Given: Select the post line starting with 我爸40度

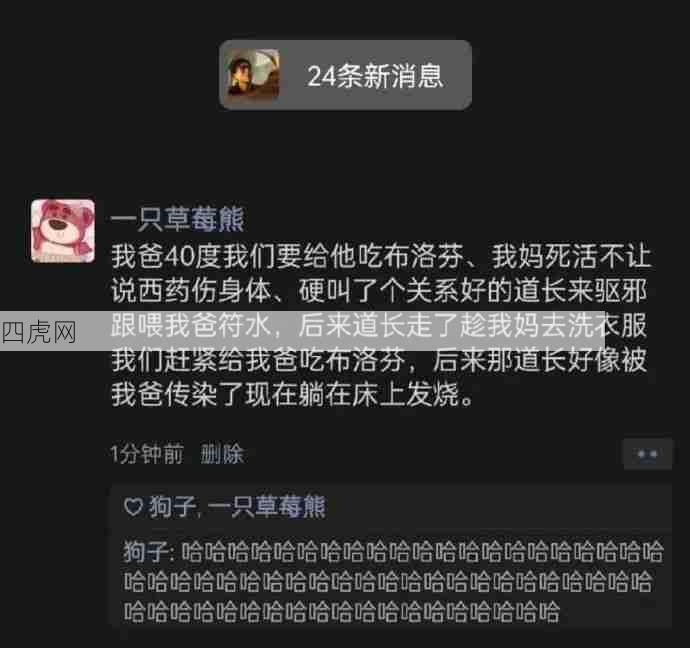Looking at the screenshot, I should tap(381, 256).
